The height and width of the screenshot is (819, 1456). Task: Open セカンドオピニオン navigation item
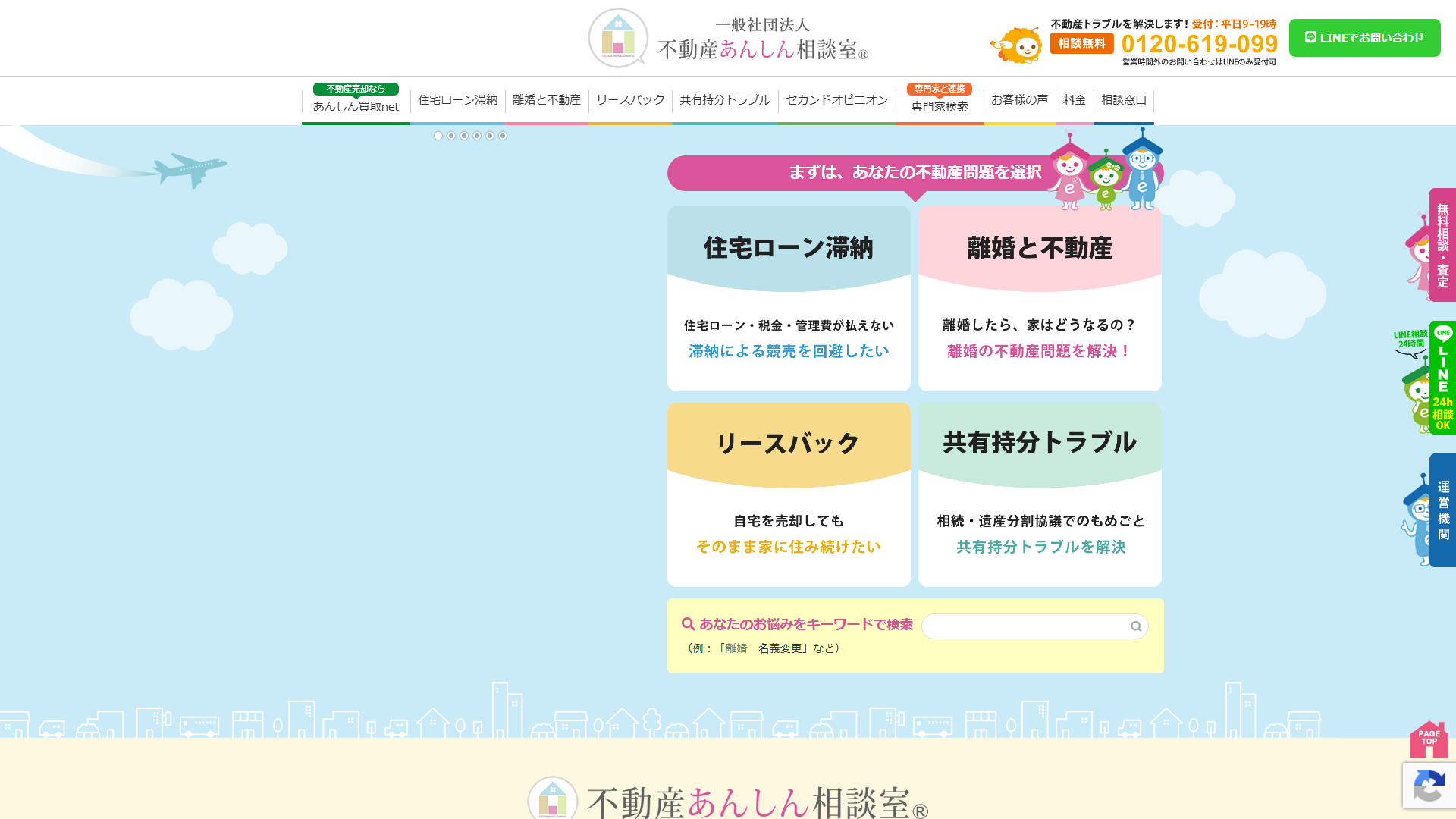point(836,101)
